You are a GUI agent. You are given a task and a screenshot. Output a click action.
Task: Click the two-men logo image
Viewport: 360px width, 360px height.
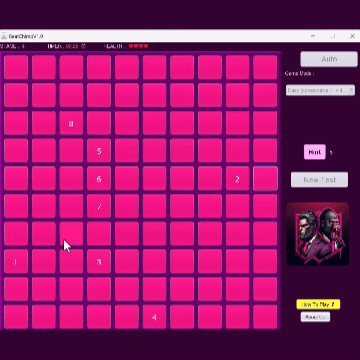tap(318, 234)
